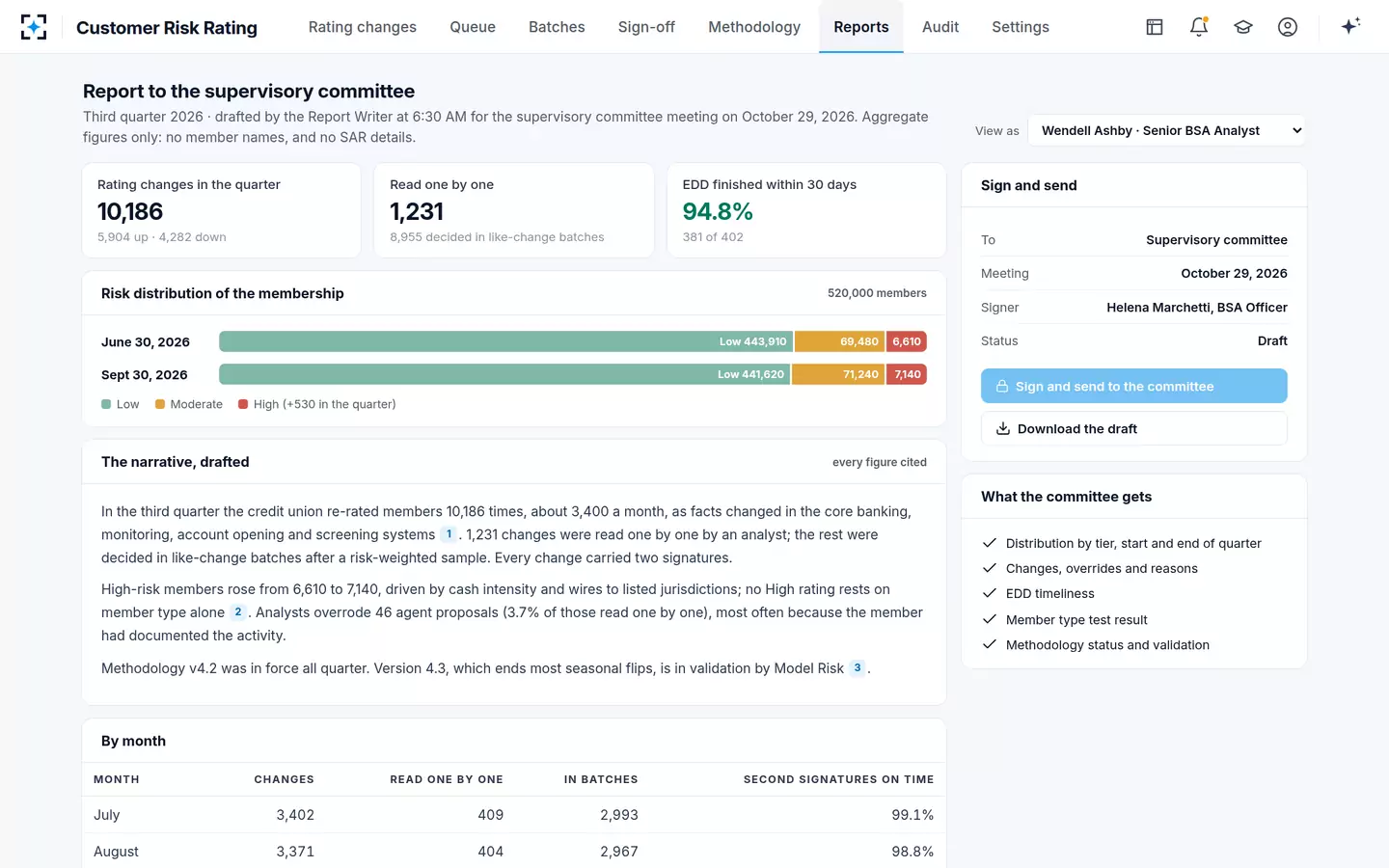This screenshot has height=868, width=1389.
Task: Click July changes value 3,402
Action: click(x=295, y=815)
